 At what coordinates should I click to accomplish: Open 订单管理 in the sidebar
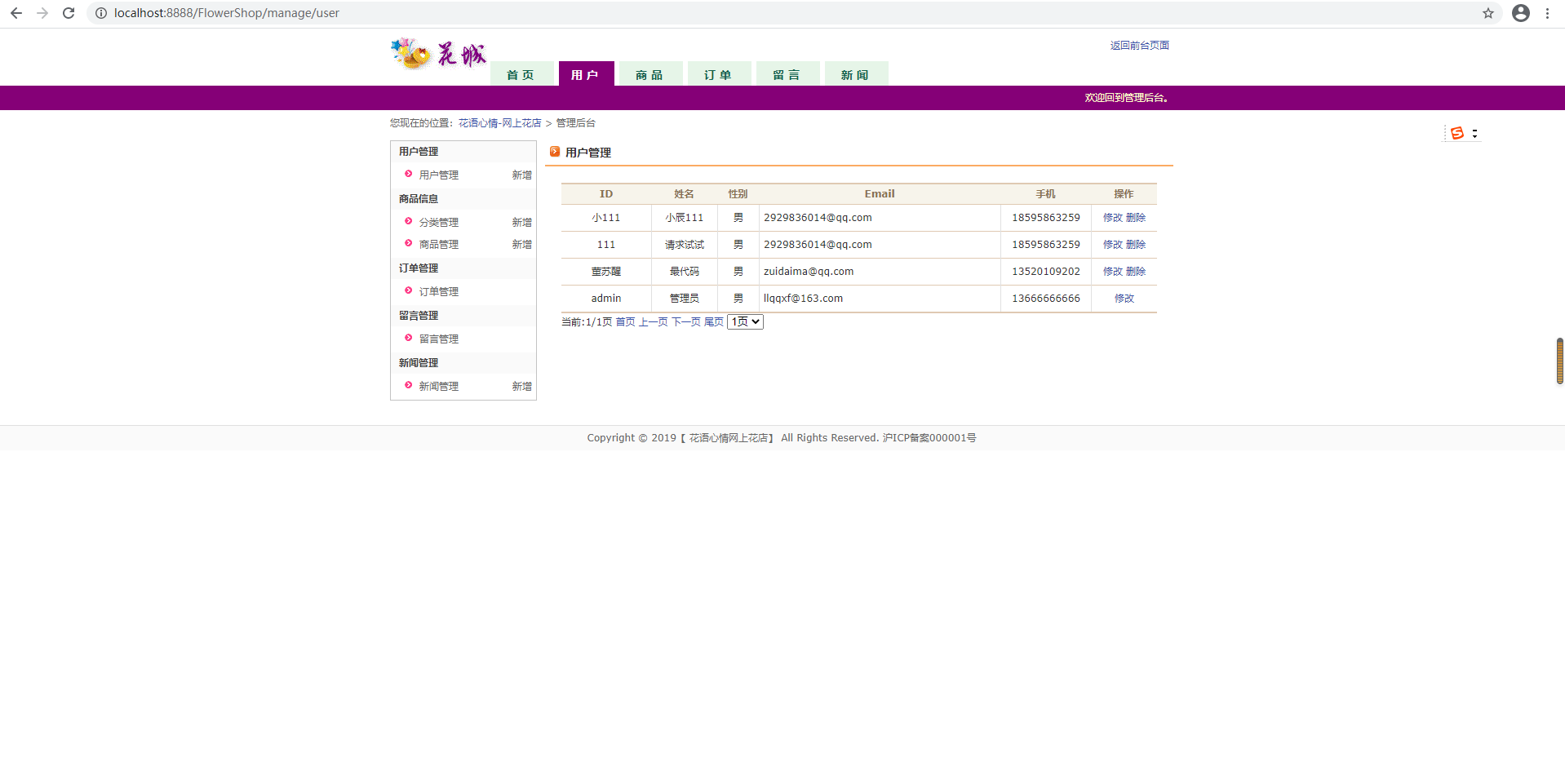[439, 291]
